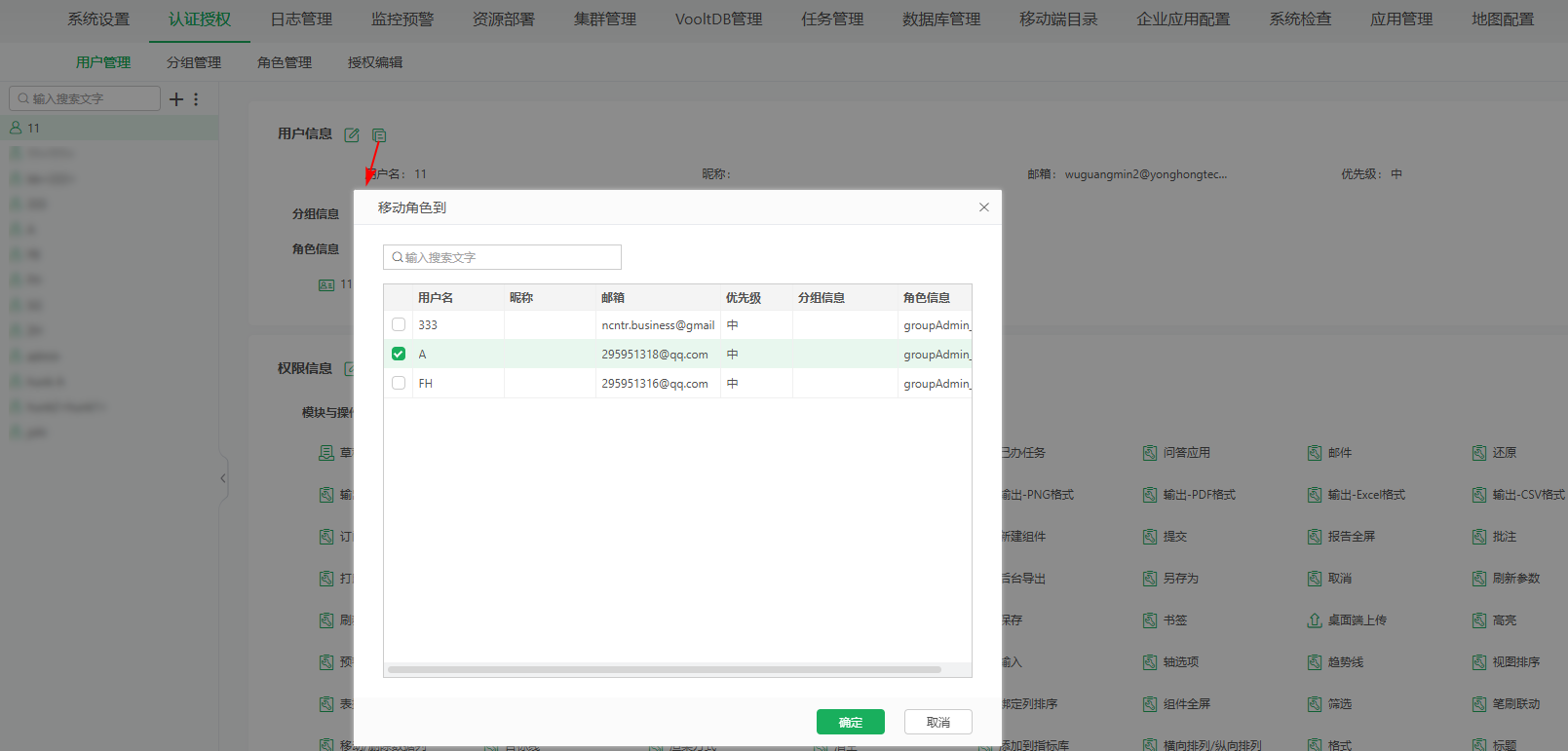Screen dimensions: 1568x751
Task: Check the checkbox for user 333
Action: [x=399, y=324]
